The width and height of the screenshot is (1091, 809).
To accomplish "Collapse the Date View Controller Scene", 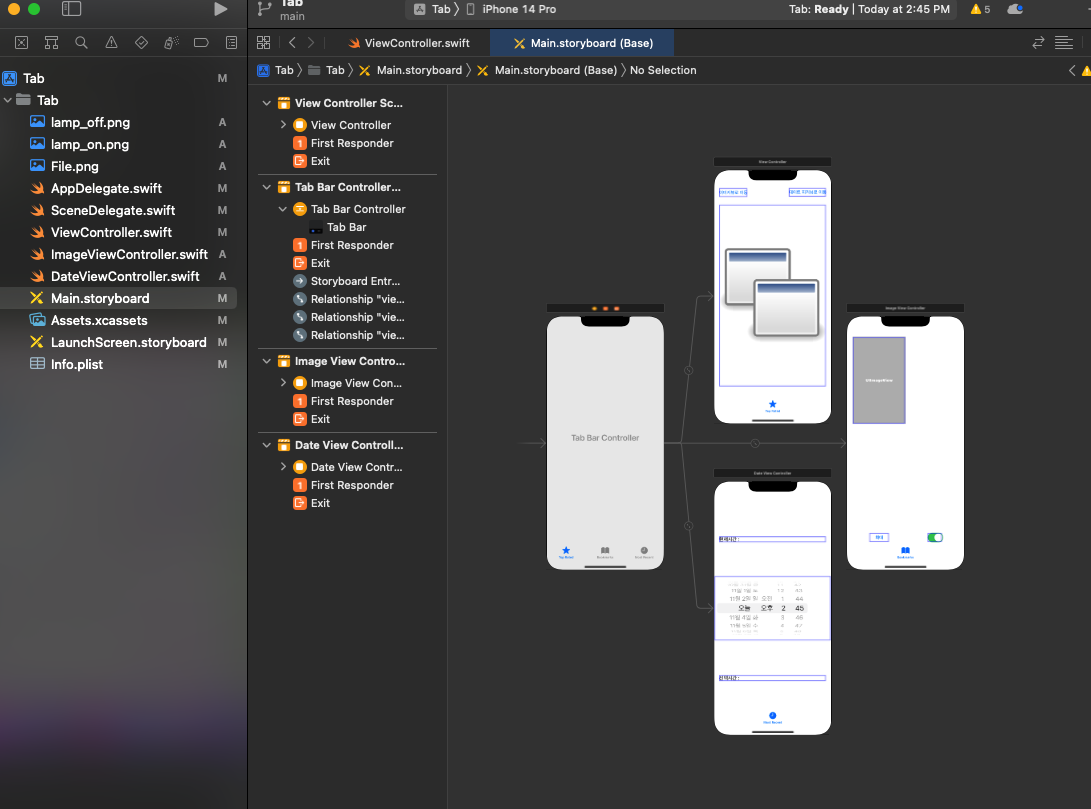I will [266, 445].
